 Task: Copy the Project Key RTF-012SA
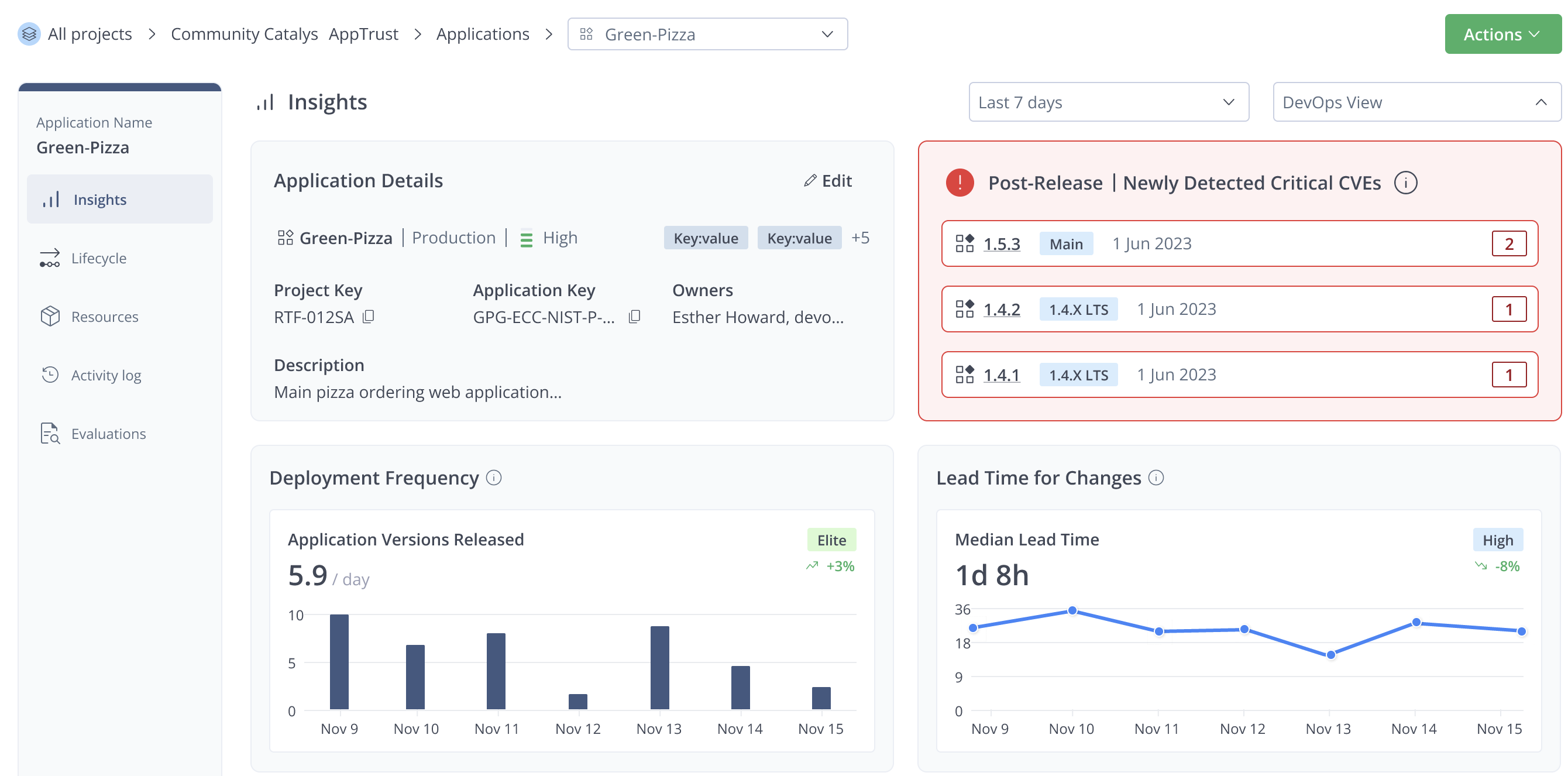[368, 317]
